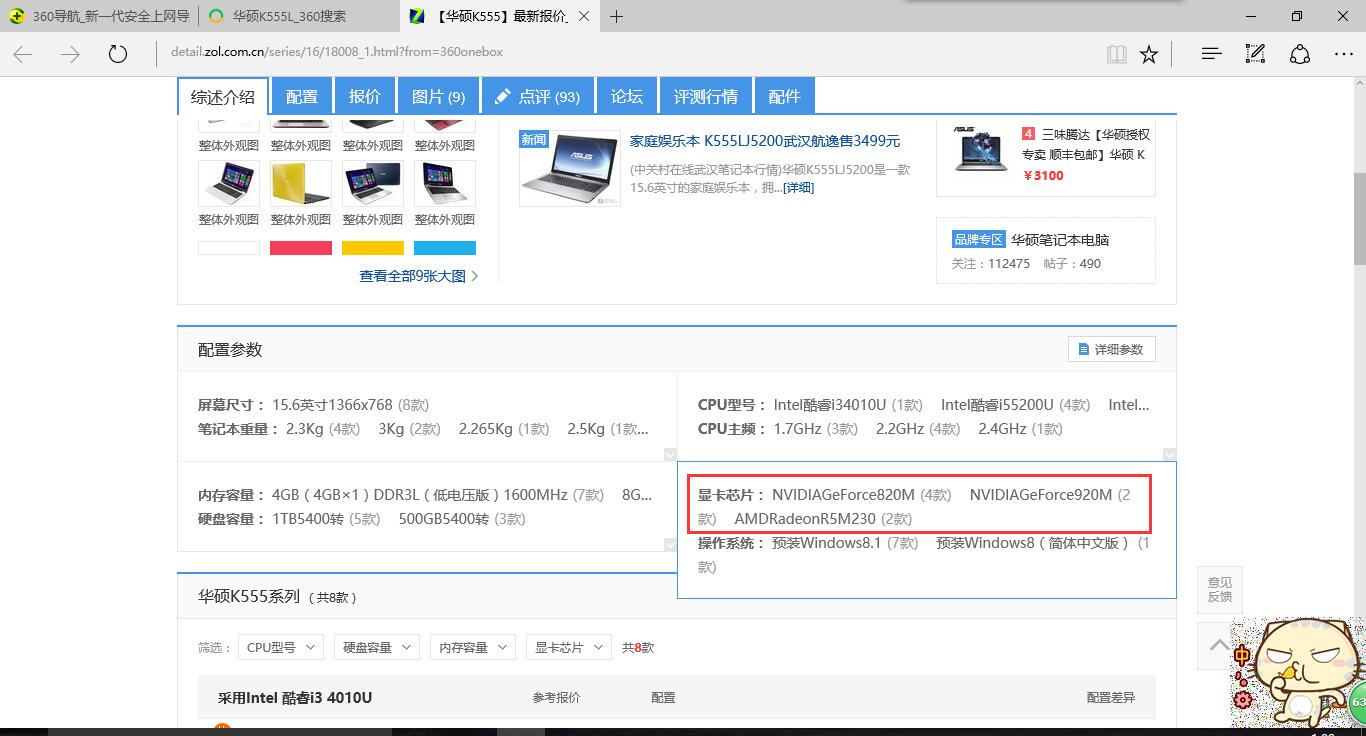Click the NVIDIAGeForce820M graphics option
Screen dimensions: 1366x736
click(x=843, y=495)
